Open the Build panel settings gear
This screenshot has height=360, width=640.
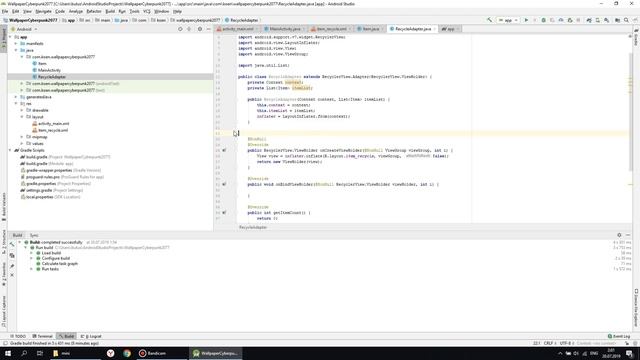tap(619, 235)
